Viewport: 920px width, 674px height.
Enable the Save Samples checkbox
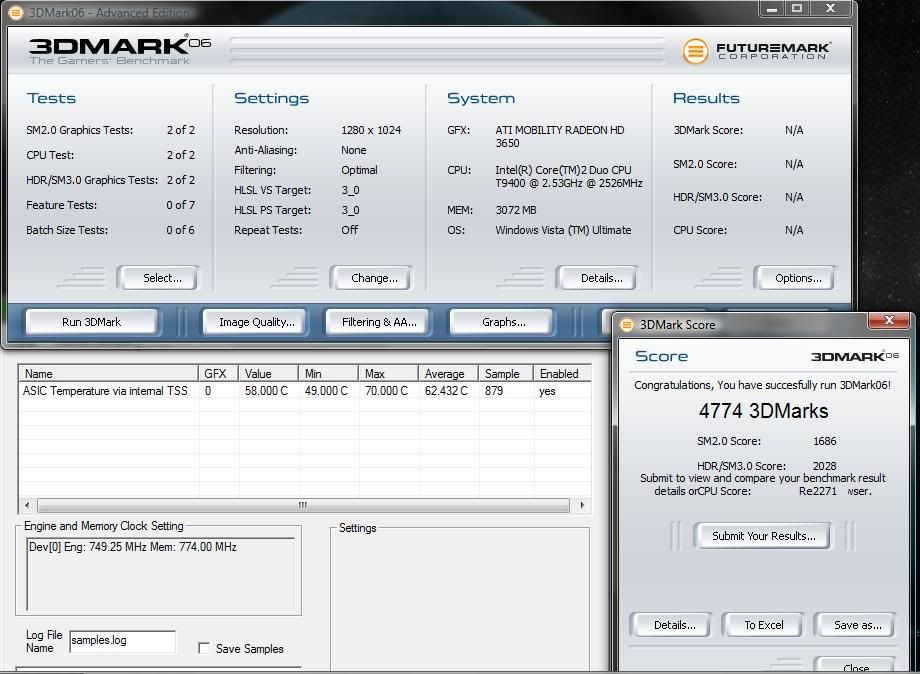tap(204, 648)
